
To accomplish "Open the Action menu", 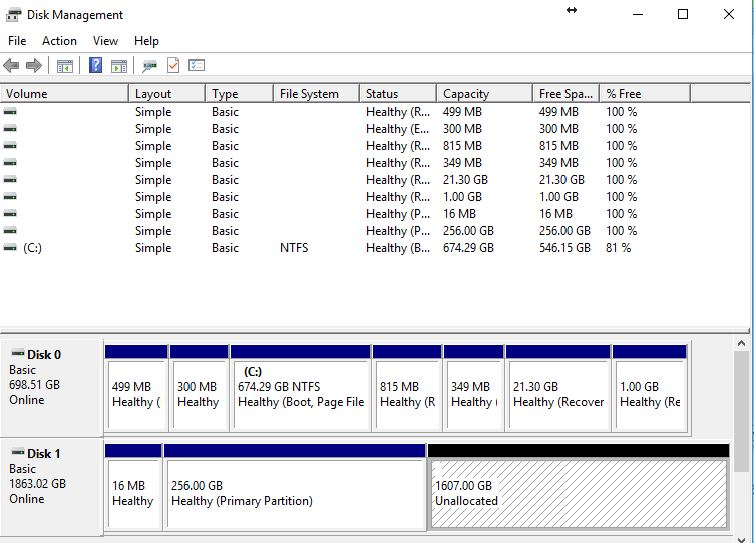I will click(x=59, y=41).
